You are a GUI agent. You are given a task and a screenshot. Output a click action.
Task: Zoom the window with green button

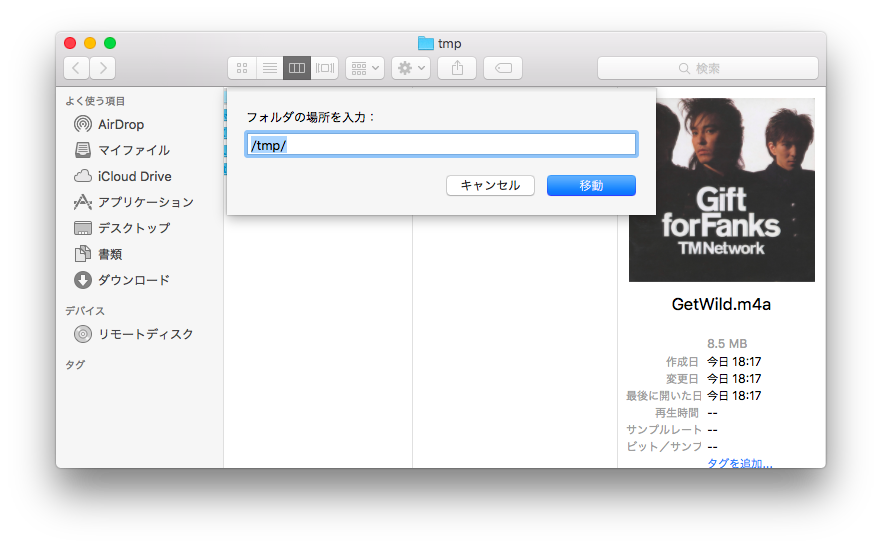click(110, 43)
